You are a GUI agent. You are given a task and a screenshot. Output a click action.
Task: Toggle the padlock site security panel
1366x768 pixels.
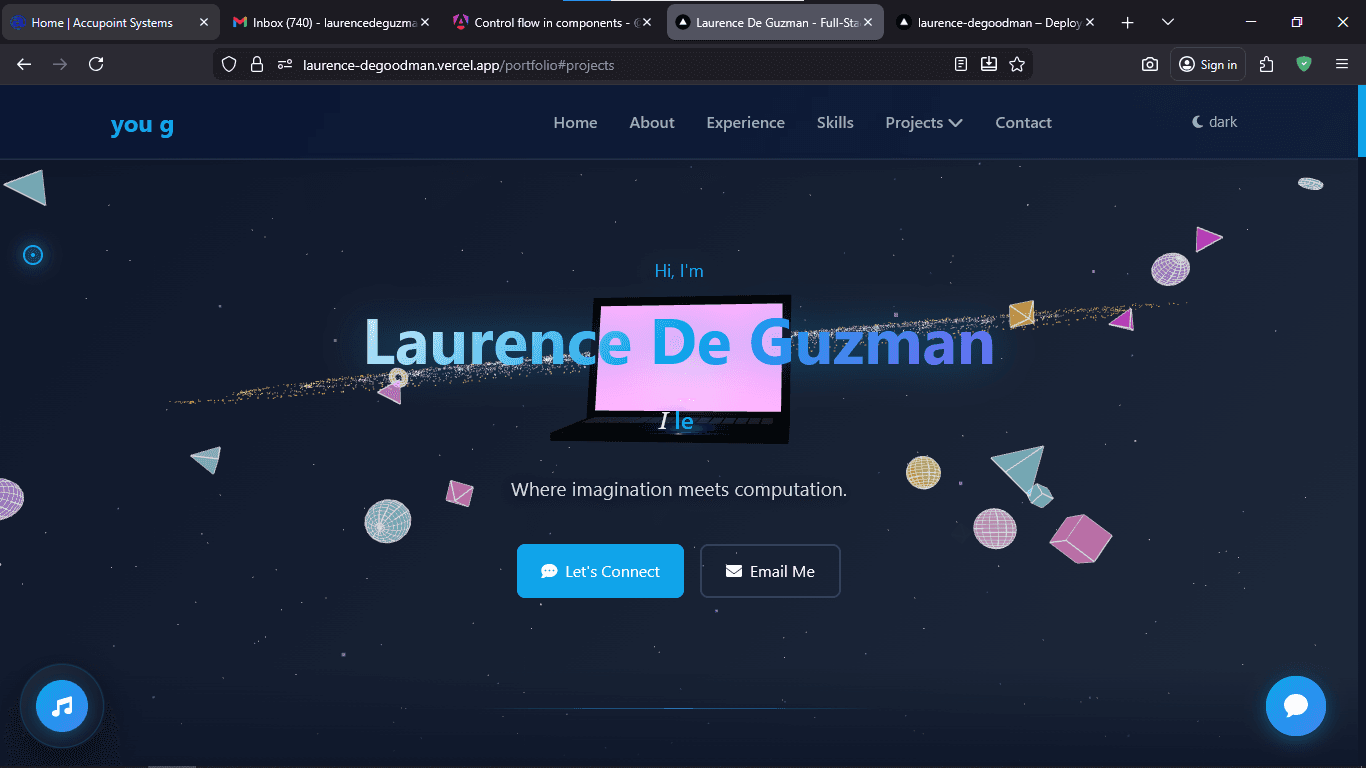[257, 63]
